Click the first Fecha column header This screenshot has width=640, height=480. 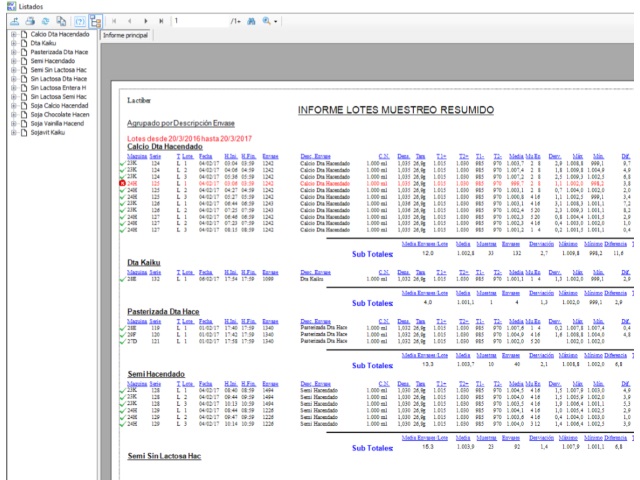click(x=205, y=156)
